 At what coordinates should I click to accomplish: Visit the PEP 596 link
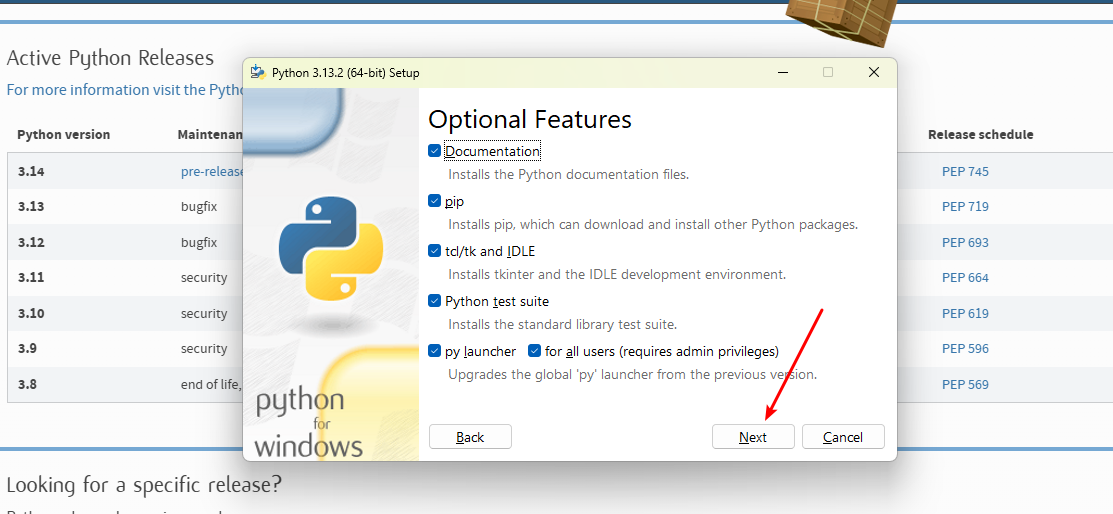964,348
